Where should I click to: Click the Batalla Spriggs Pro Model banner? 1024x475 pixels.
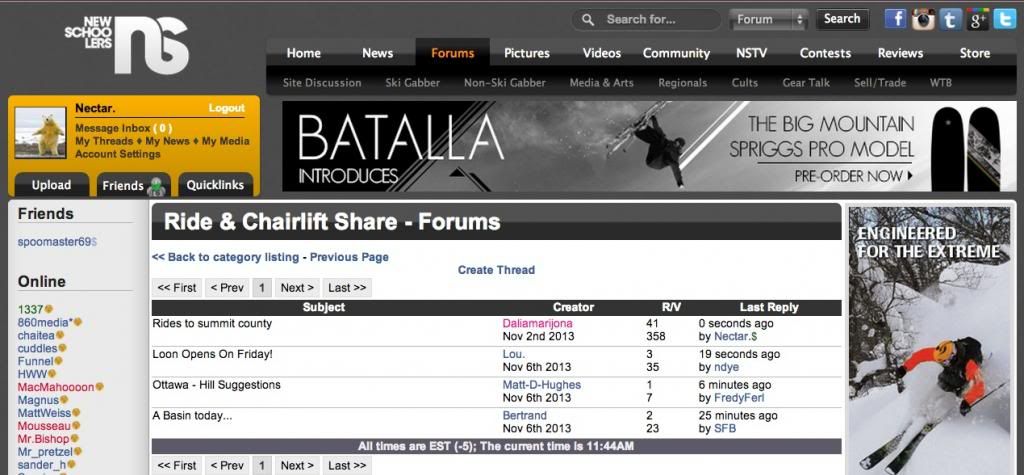tap(648, 146)
